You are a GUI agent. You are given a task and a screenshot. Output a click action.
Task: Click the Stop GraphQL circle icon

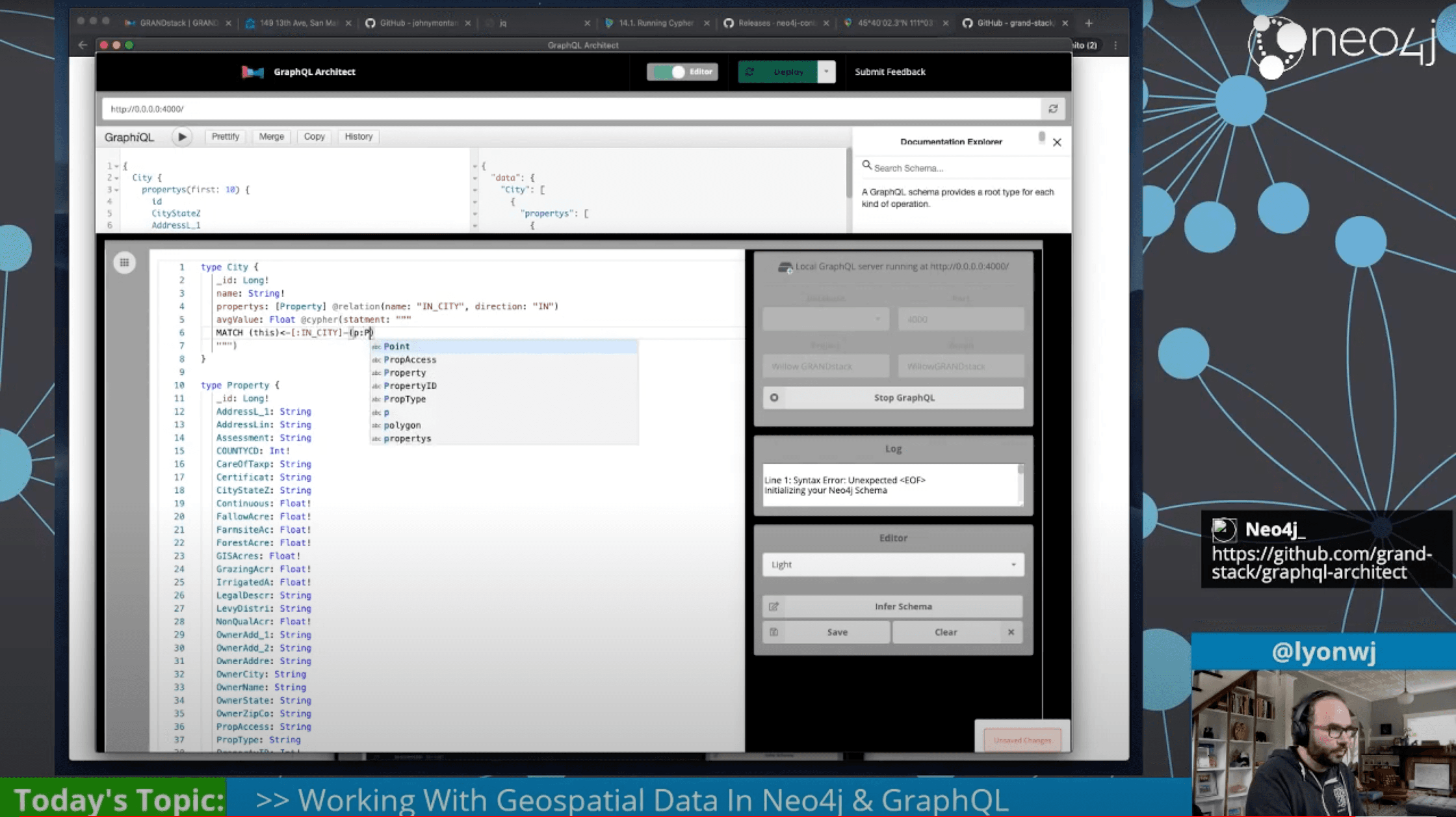pyautogui.click(x=774, y=398)
